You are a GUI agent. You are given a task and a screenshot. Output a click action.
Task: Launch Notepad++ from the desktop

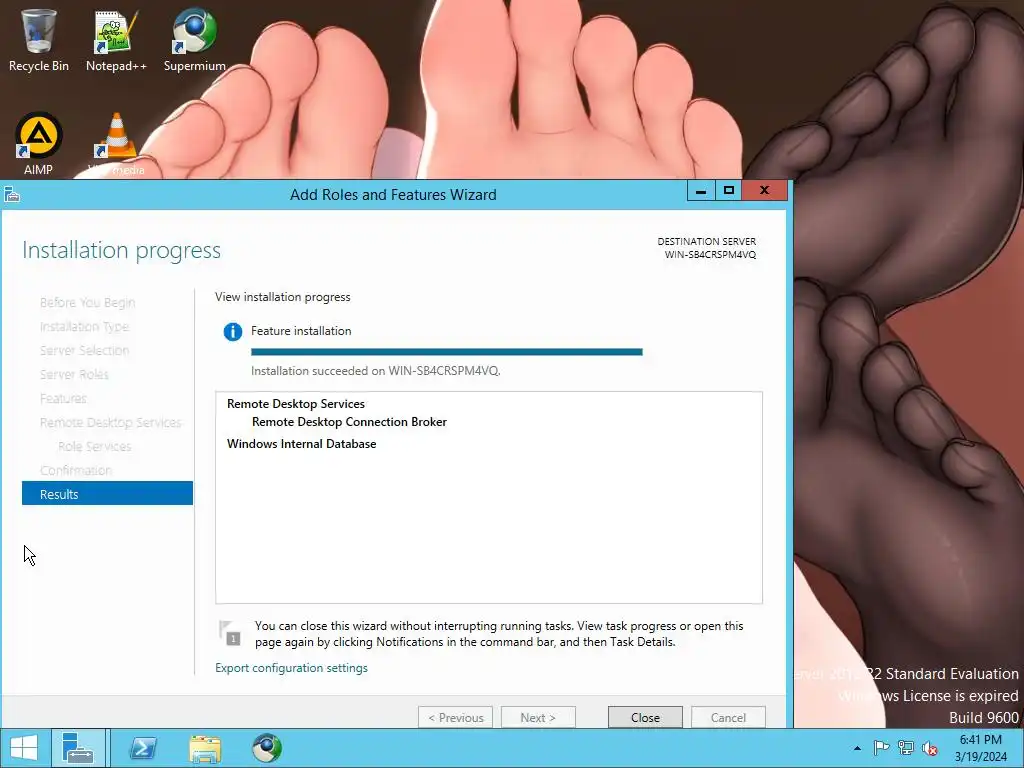pos(116,40)
